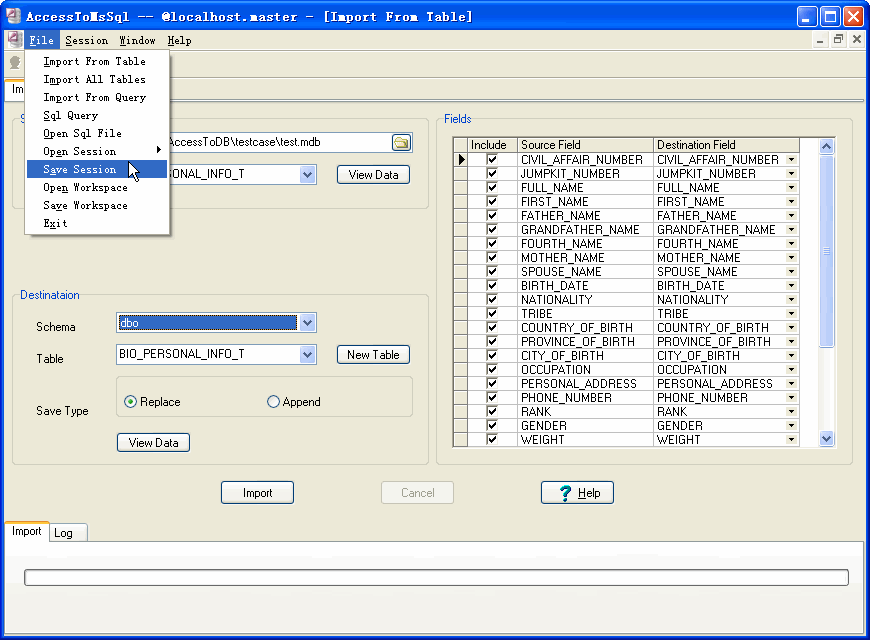Choose Import From Query menu item
Screen dimensions: 870x640
97,98
